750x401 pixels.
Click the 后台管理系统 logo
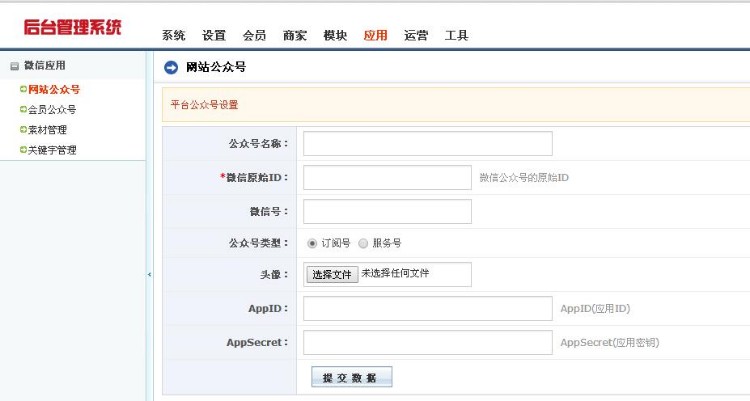pyautogui.click(x=72, y=27)
